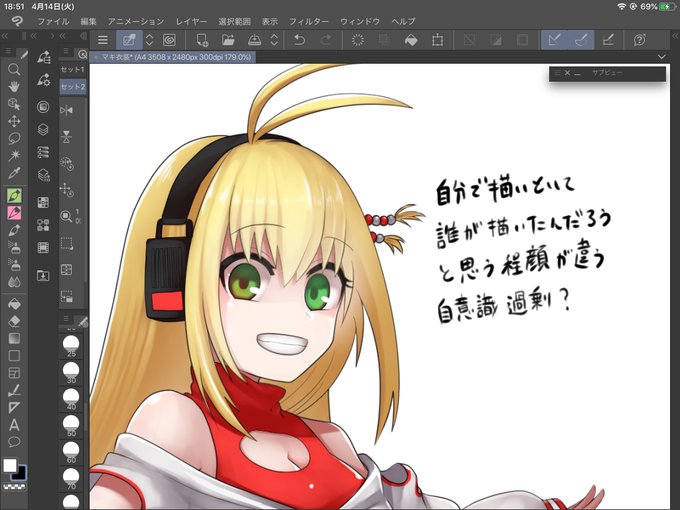Select the セット2 quick access set
The height and width of the screenshot is (510, 680).
73,87
